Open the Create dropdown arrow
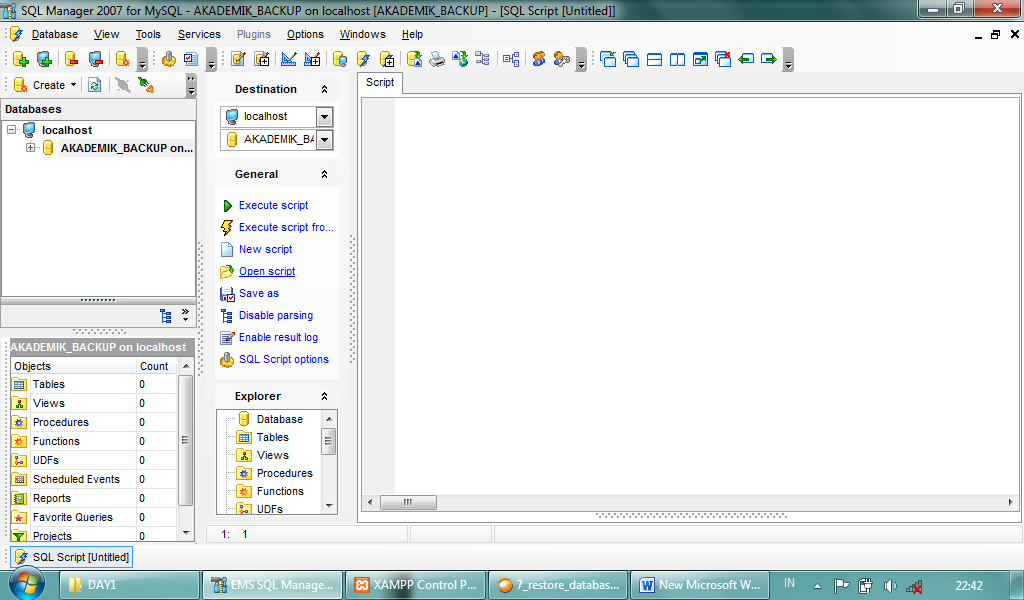This screenshot has height=600, width=1024. [x=73, y=85]
